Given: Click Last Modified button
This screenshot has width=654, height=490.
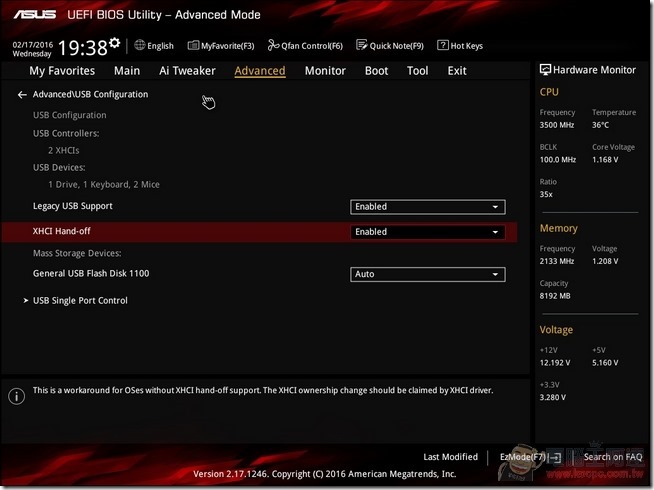Looking at the screenshot, I should [x=450, y=457].
